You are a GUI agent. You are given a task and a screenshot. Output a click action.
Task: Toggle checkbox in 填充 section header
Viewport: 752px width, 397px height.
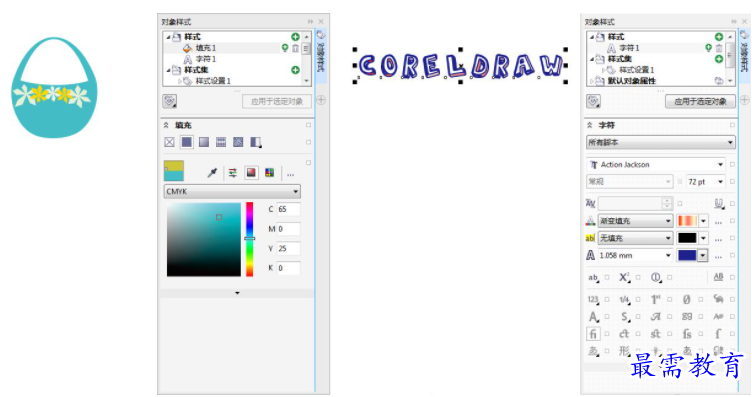pos(308,125)
